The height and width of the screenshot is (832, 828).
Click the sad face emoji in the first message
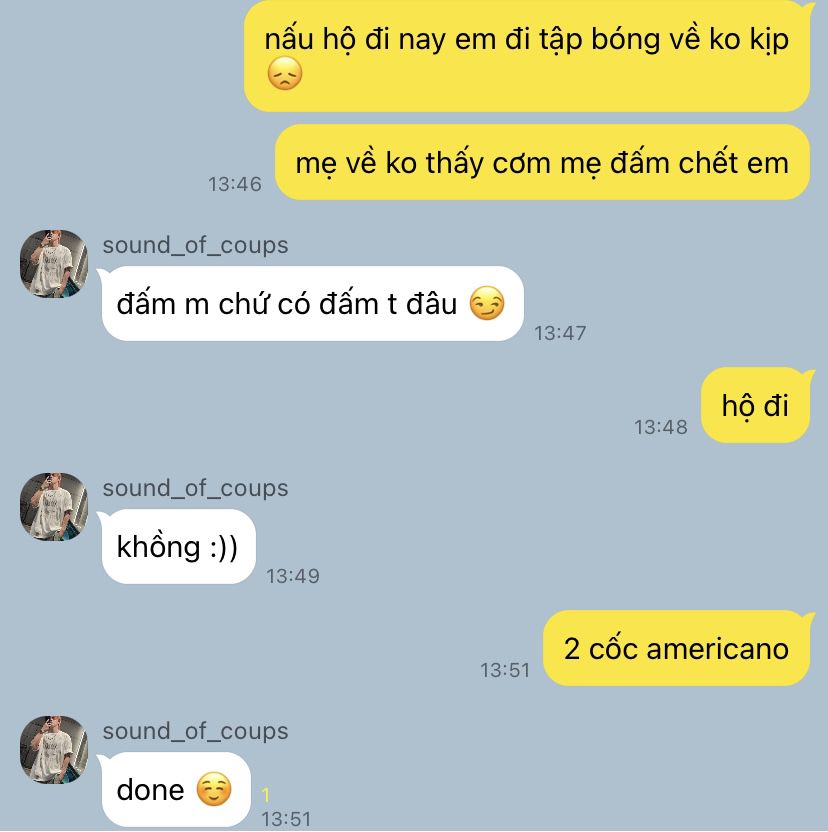click(285, 74)
